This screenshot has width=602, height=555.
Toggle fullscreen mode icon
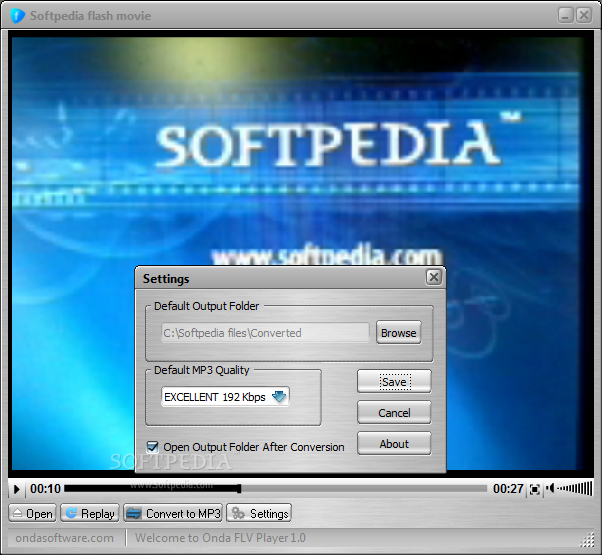click(534, 489)
